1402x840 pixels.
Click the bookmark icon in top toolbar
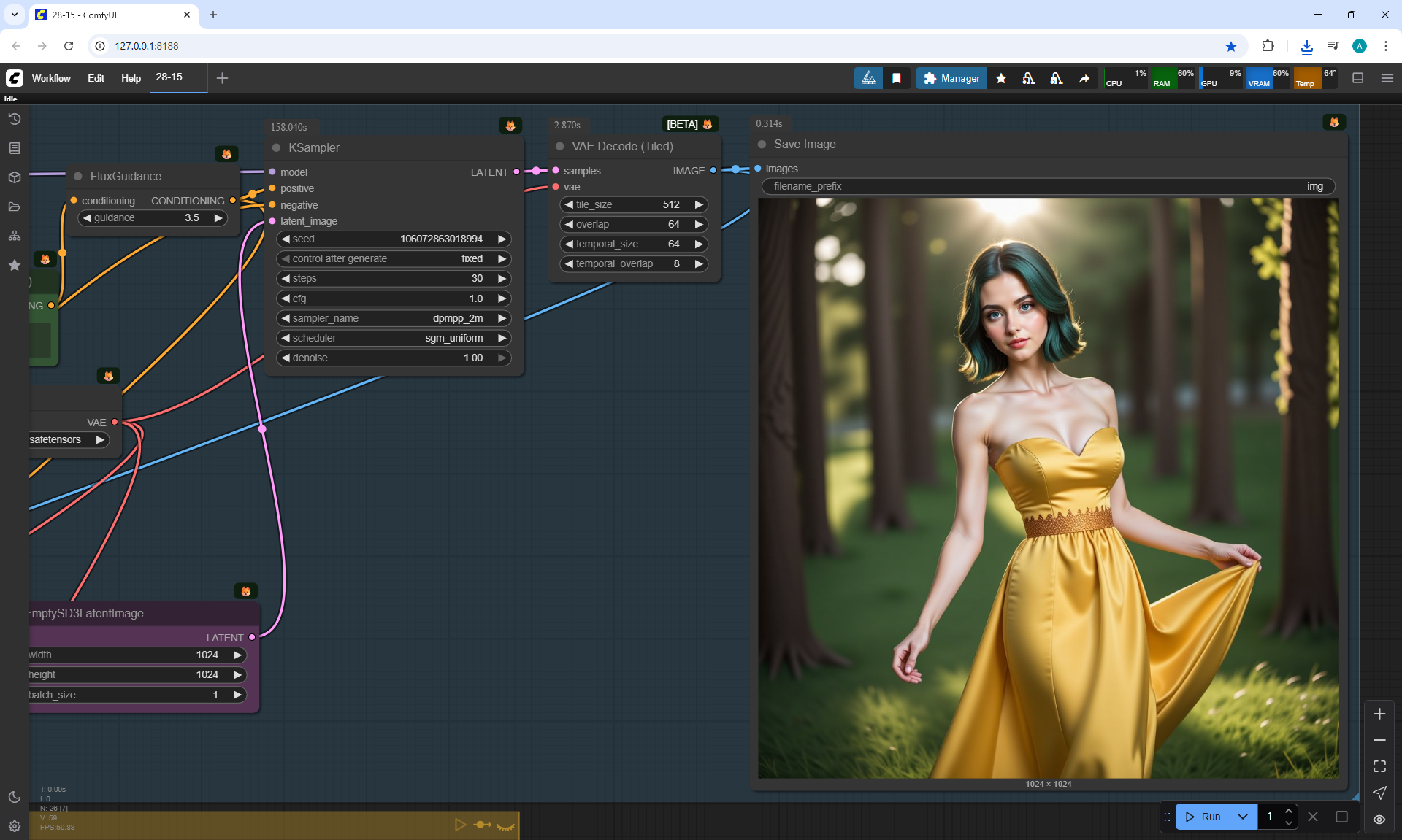[896, 78]
